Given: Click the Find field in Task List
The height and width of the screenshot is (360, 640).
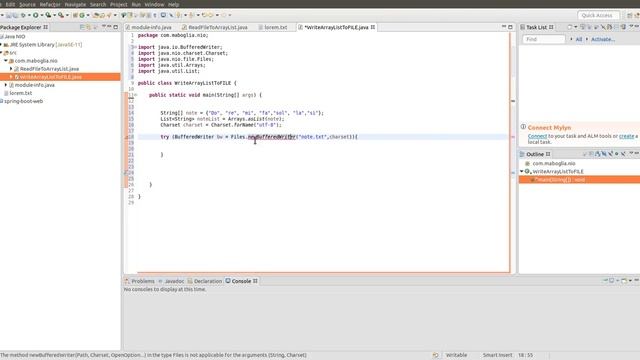Looking at the screenshot, I should 544,39.
